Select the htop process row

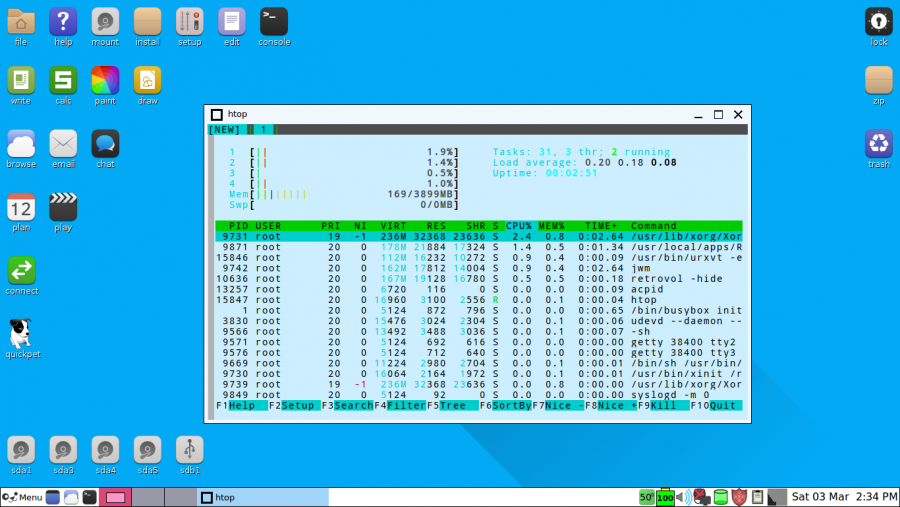point(480,299)
